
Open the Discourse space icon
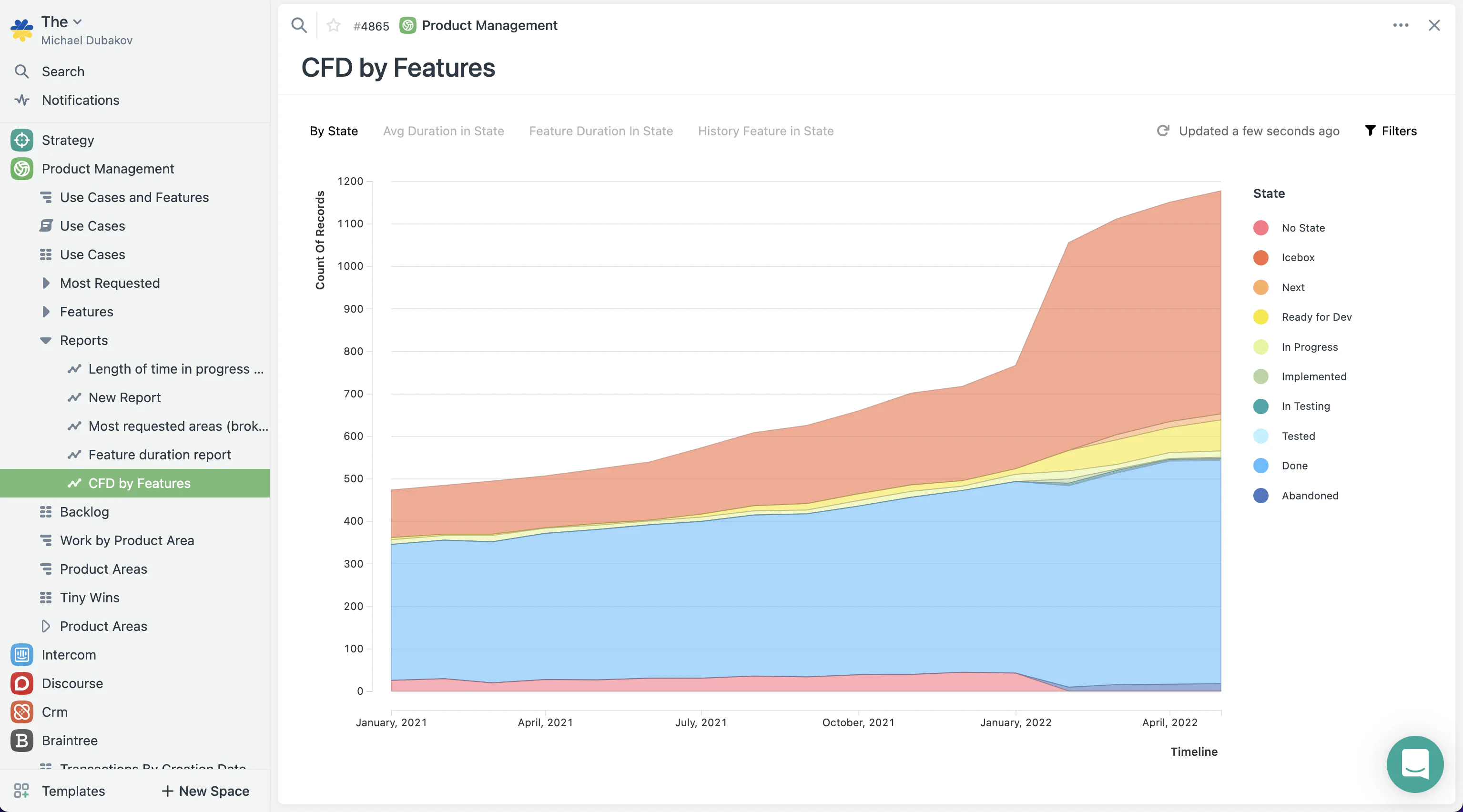pyautogui.click(x=21, y=683)
